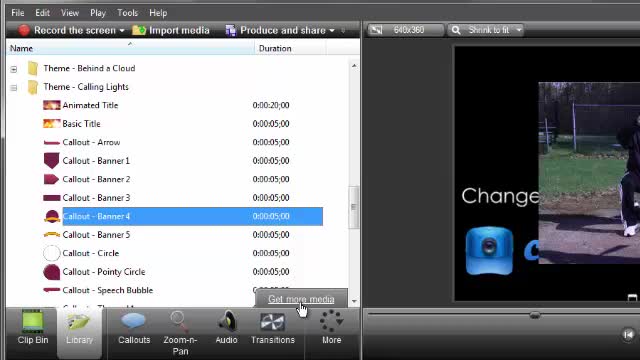The image size is (640, 360).
Task: Select the Callout - Arrow icon
Action: 51,142
